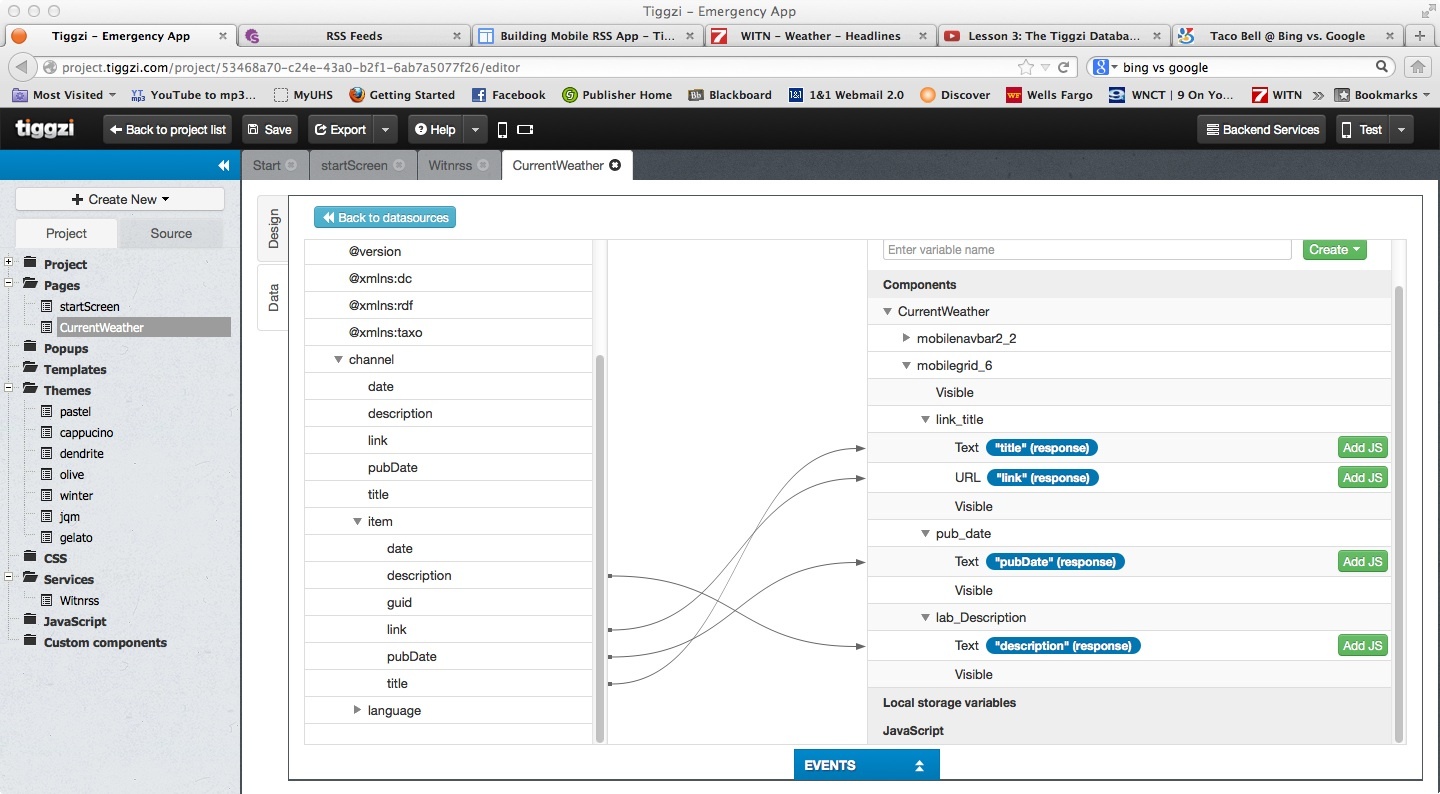Expand the language node in tree
The width and height of the screenshot is (1440, 794).
click(357, 710)
